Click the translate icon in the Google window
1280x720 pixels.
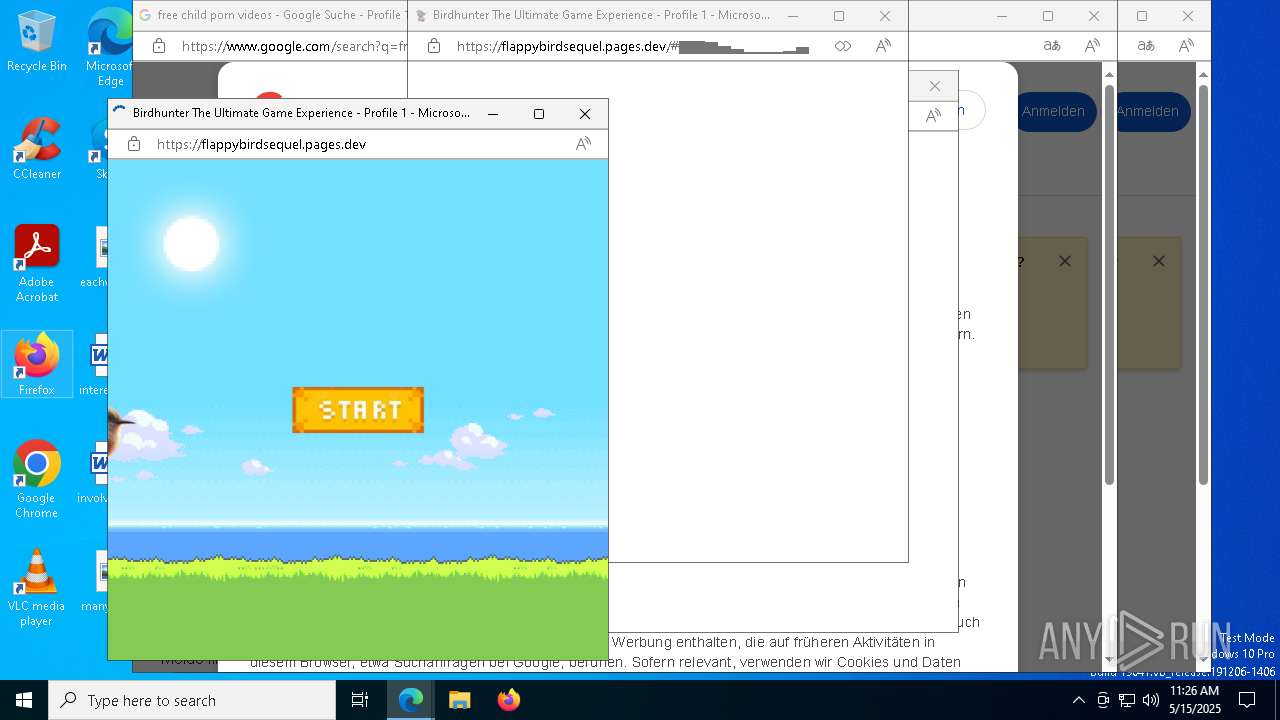[1052, 46]
